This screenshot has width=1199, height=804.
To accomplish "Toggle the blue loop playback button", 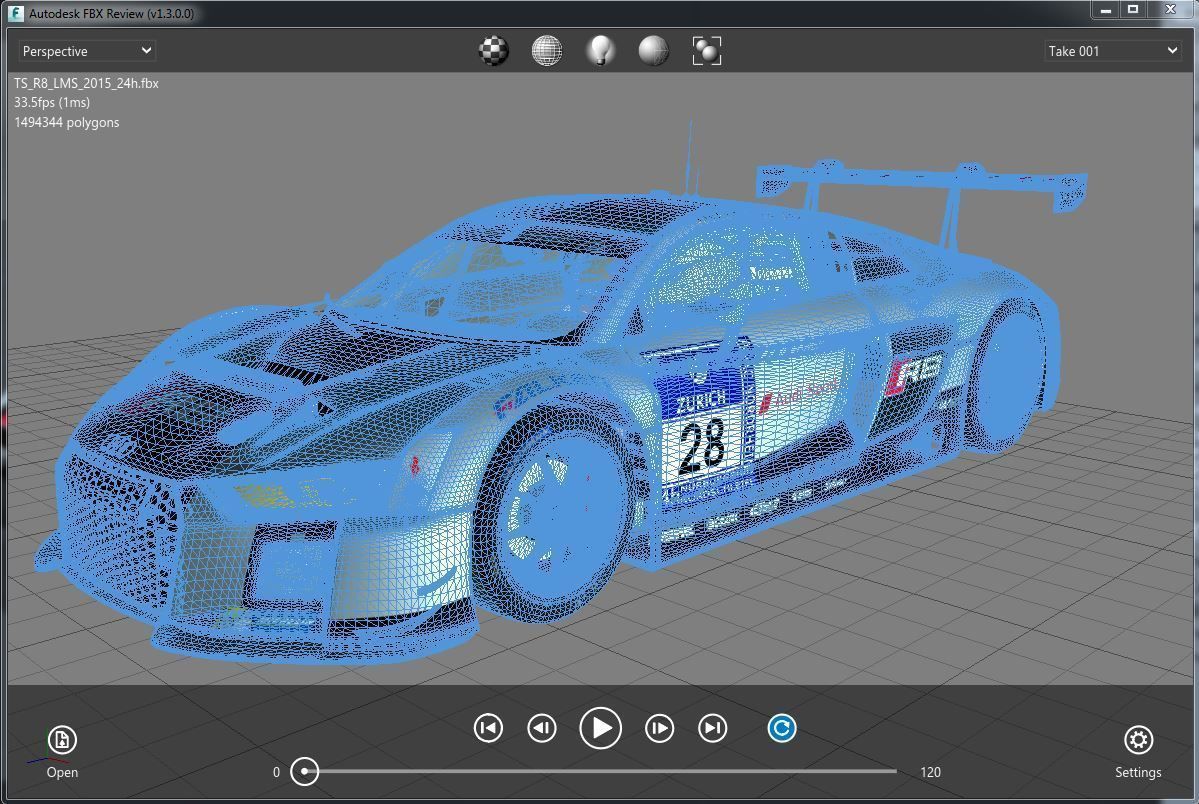I will pos(781,728).
